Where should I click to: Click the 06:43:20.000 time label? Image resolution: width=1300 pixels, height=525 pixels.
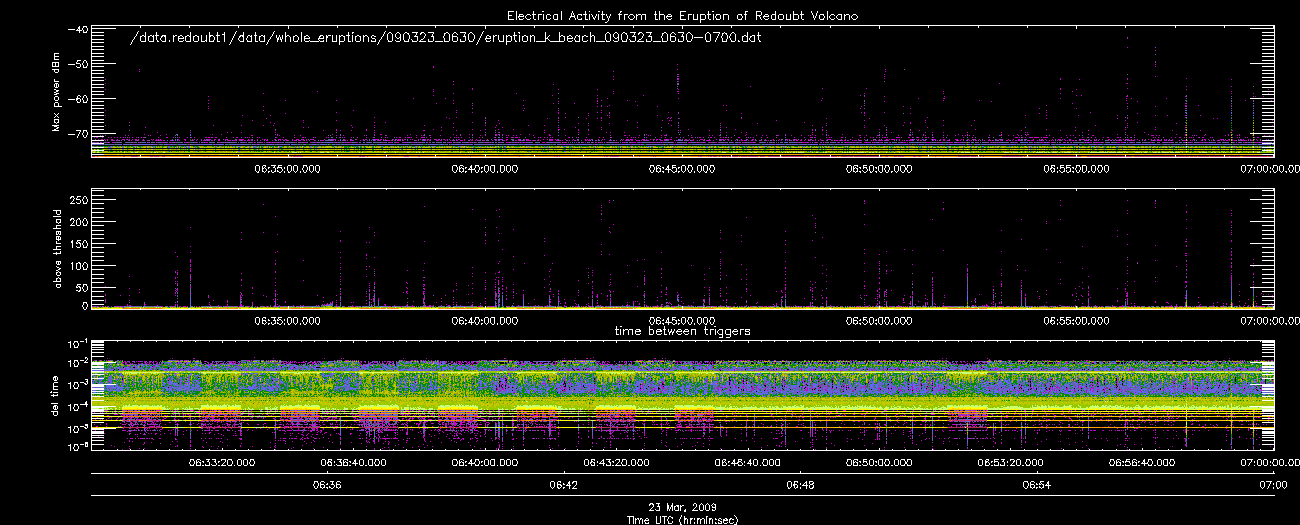(x=616, y=463)
